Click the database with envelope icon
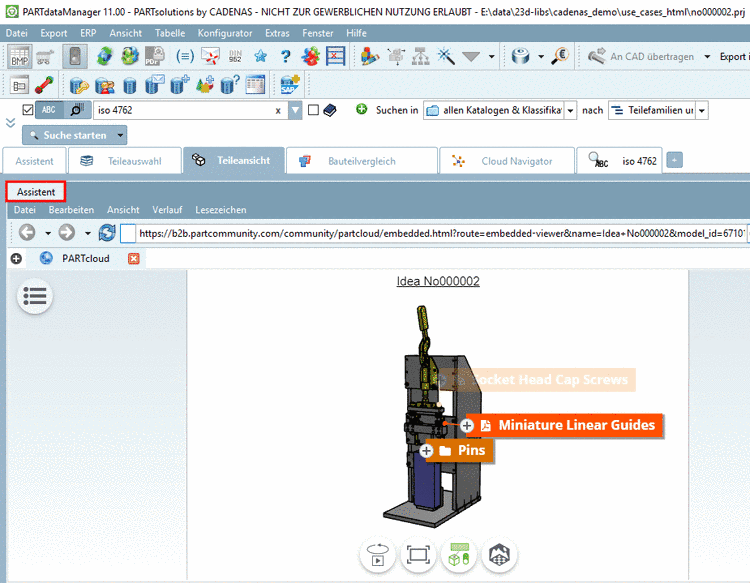This screenshot has width=750, height=583. [x=154, y=85]
